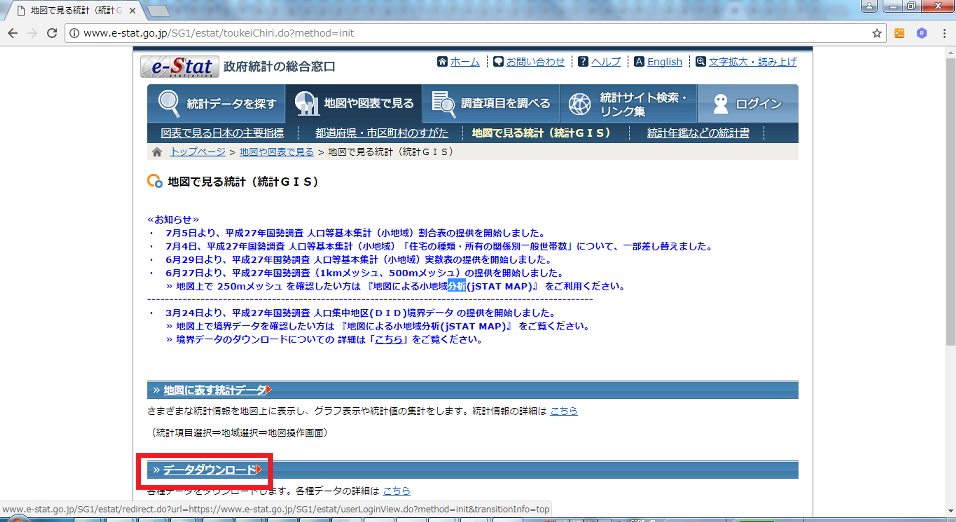Bookmark this page with the star icon

point(877,33)
